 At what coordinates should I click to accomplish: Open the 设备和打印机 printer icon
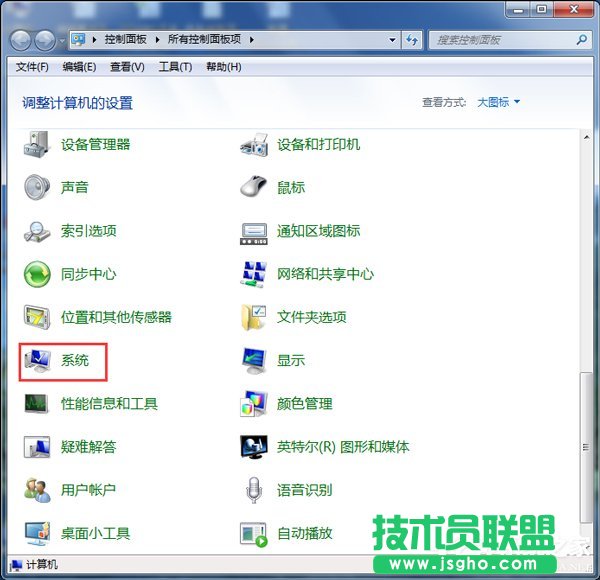tap(254, 145)
